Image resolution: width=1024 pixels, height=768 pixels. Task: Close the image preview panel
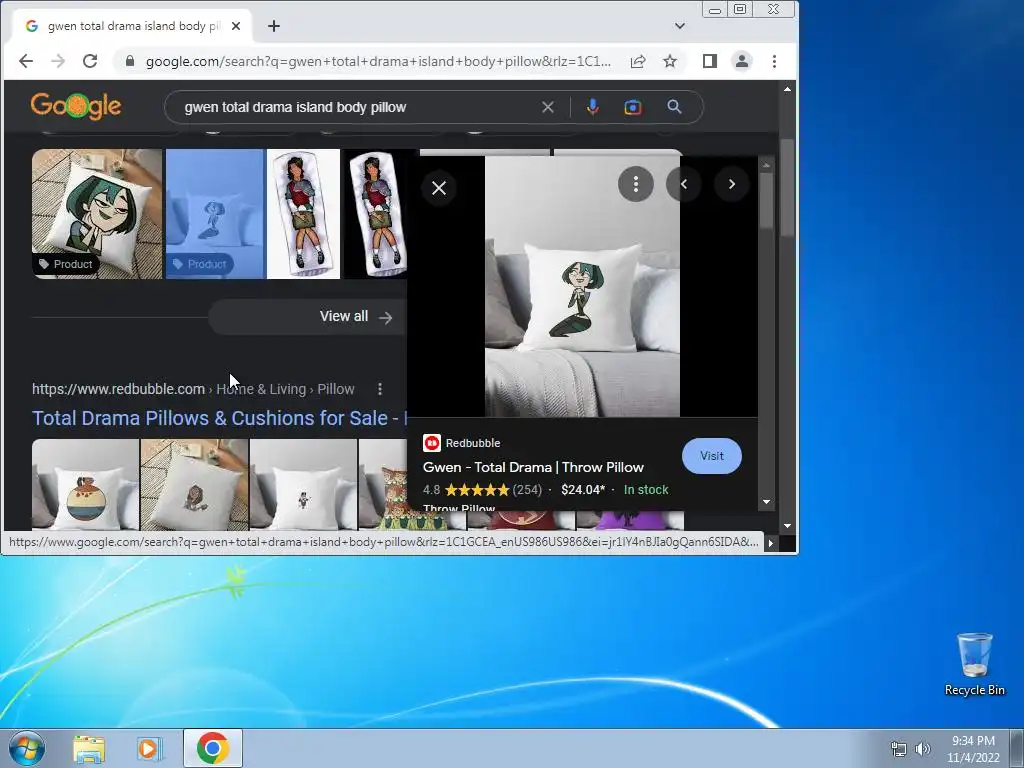[x=439, y=188]
